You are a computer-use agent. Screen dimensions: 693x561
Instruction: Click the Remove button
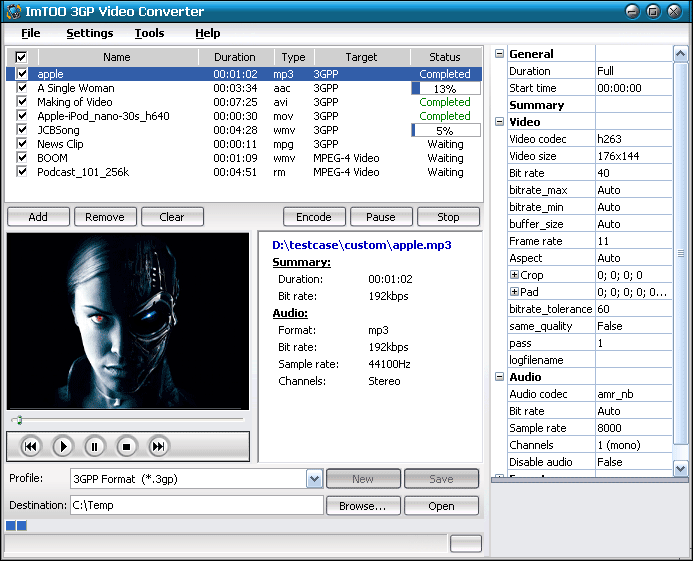(x=105, y=217)
